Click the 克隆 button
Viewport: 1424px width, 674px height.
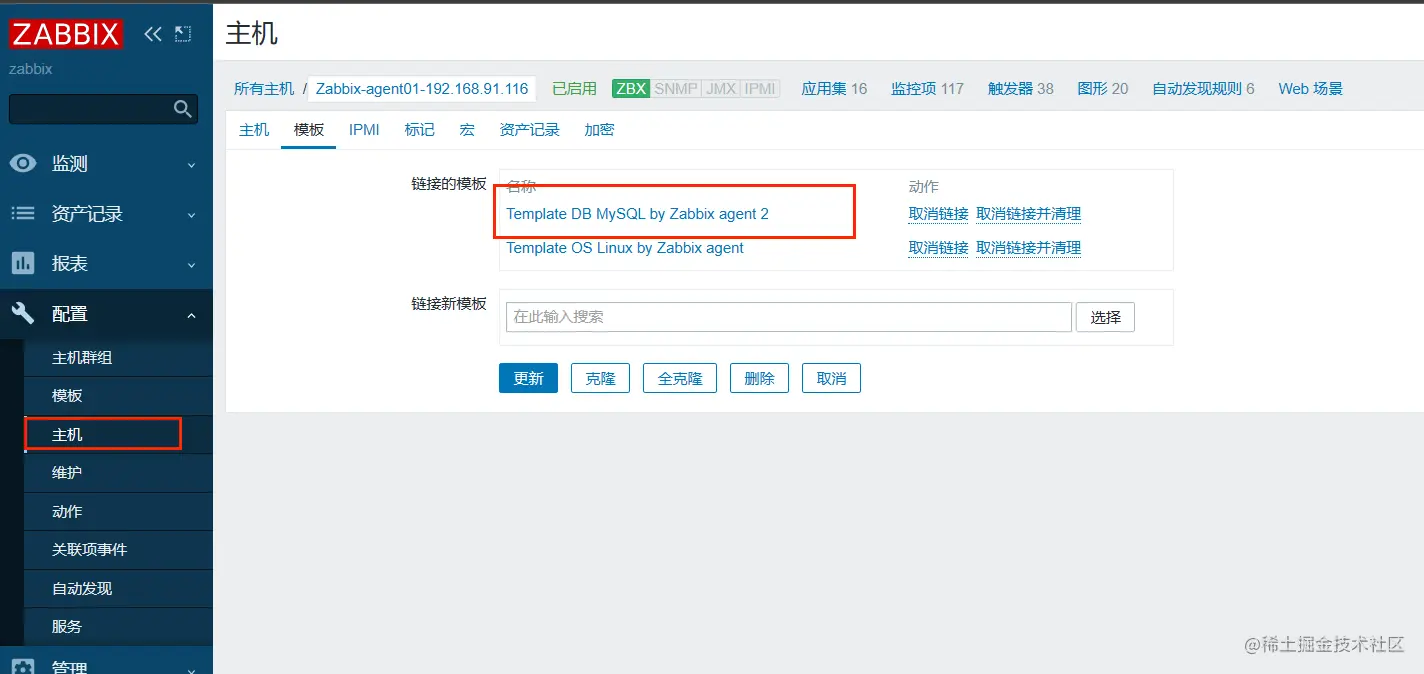[x=600, y=378]
